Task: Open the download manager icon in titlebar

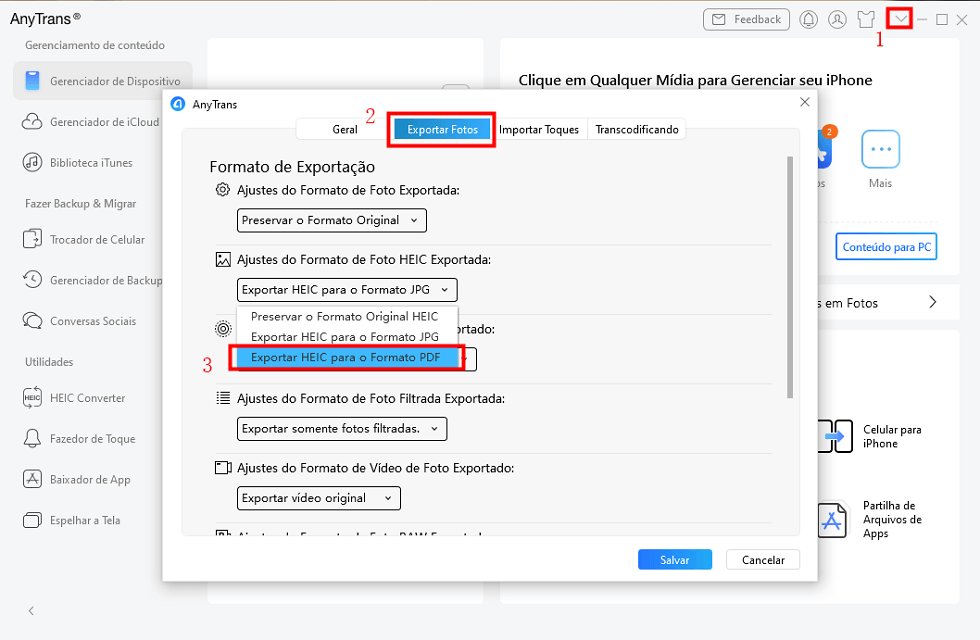Action: [x=901, y=18]
